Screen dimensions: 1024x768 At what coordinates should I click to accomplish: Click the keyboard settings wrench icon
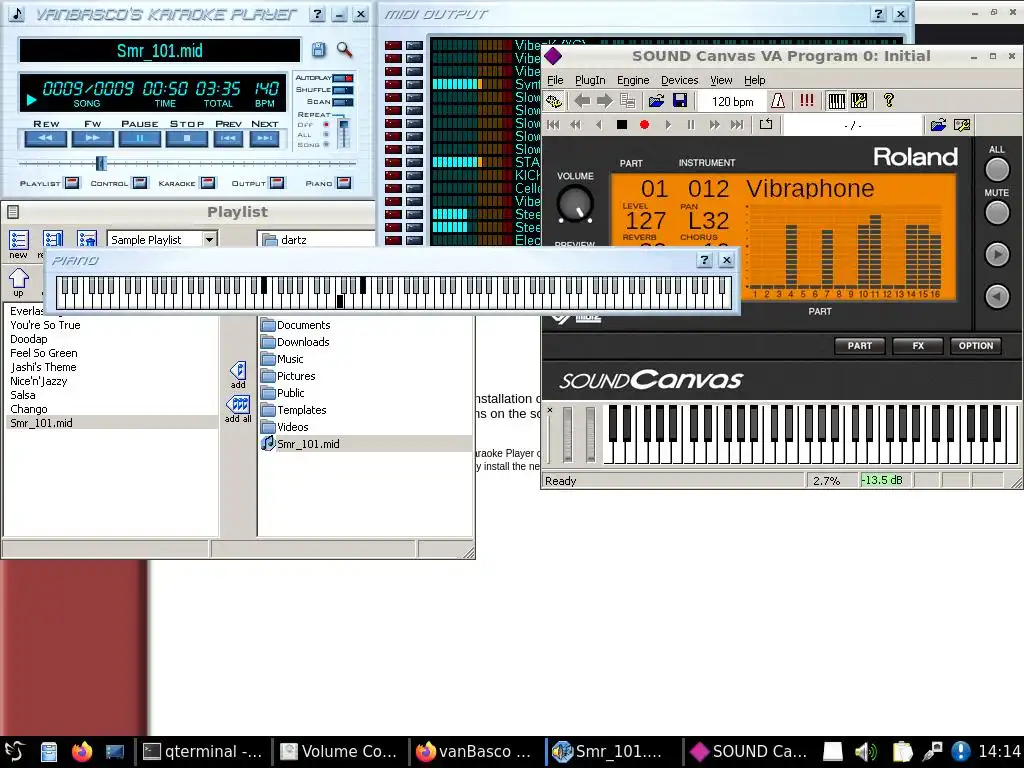pos(859,101)
